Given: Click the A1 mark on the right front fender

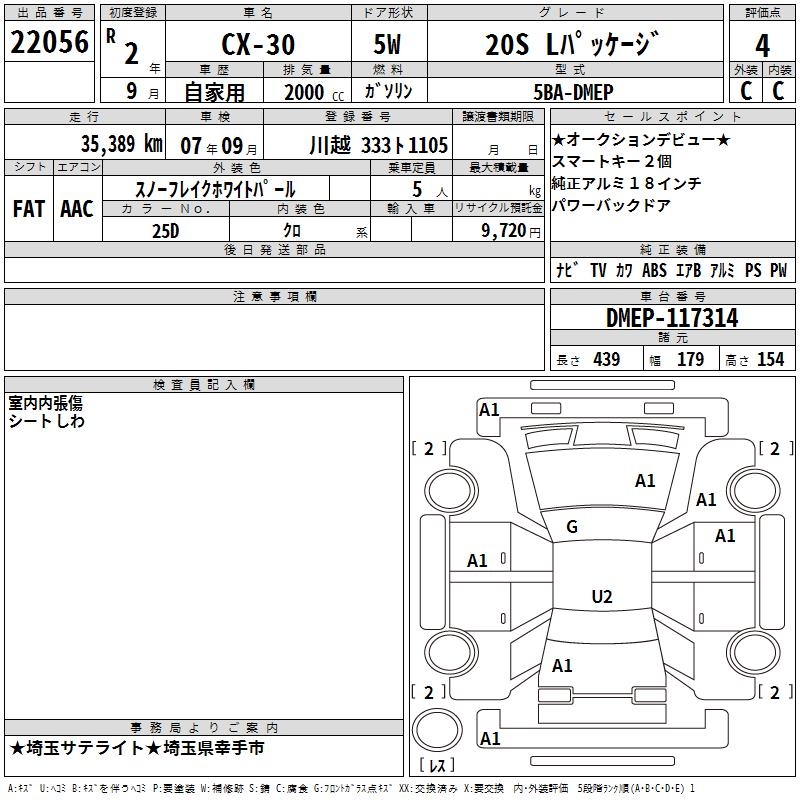Looking at the screenshot, I should (706, 499).
